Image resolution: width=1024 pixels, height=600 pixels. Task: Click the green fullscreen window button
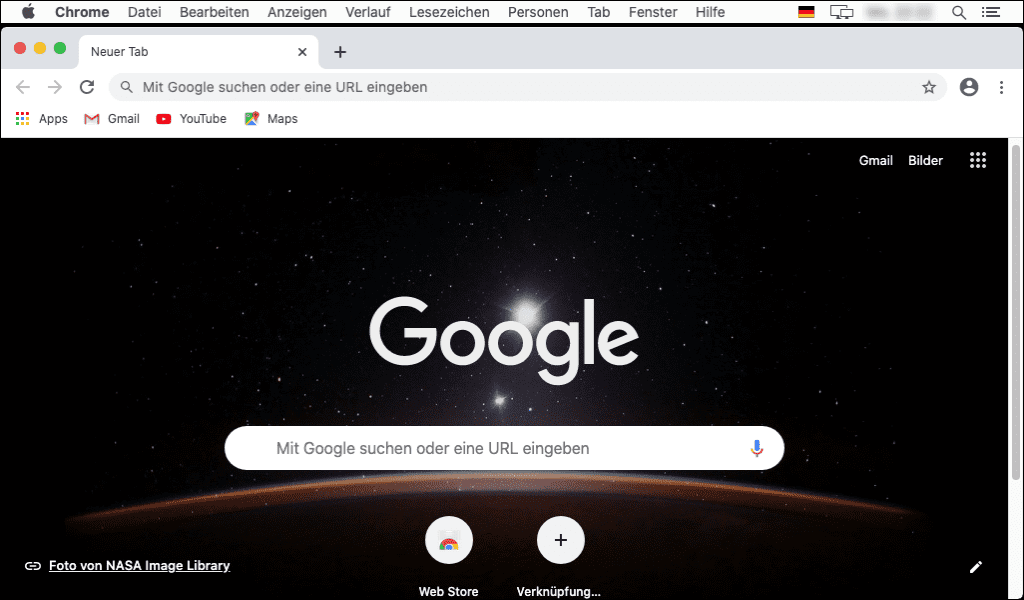(60, 48)
